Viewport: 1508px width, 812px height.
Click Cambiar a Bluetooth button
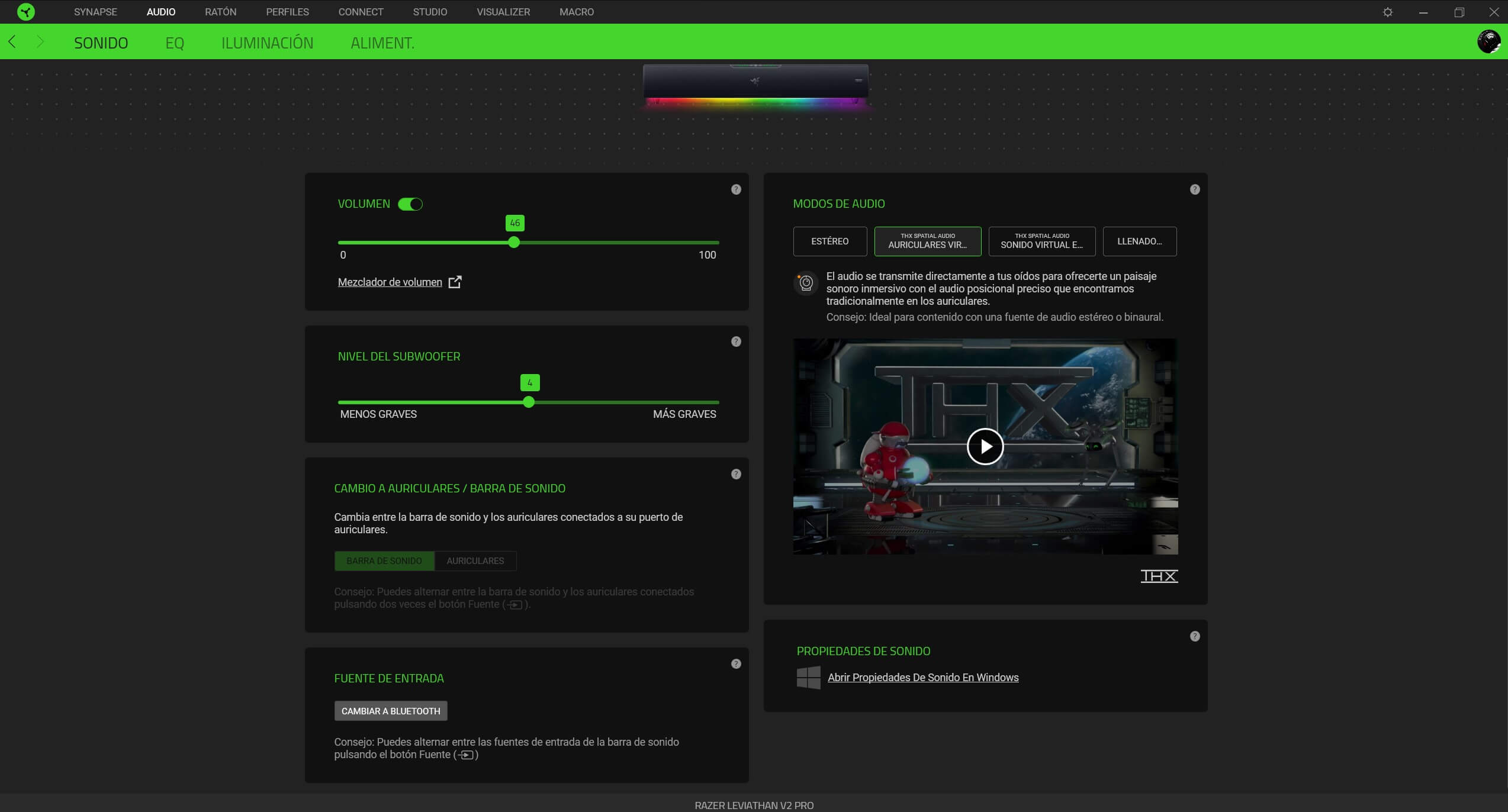(391, 711)
